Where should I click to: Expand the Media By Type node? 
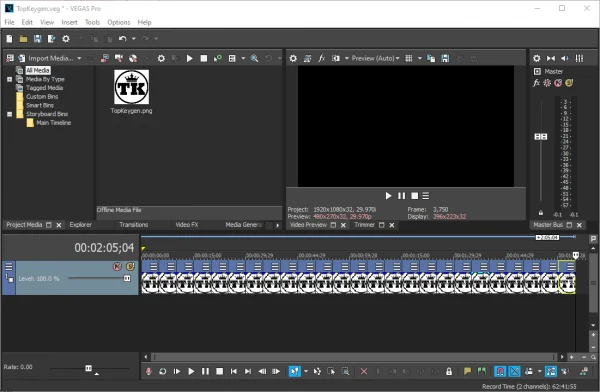click(x=10, y=79)
